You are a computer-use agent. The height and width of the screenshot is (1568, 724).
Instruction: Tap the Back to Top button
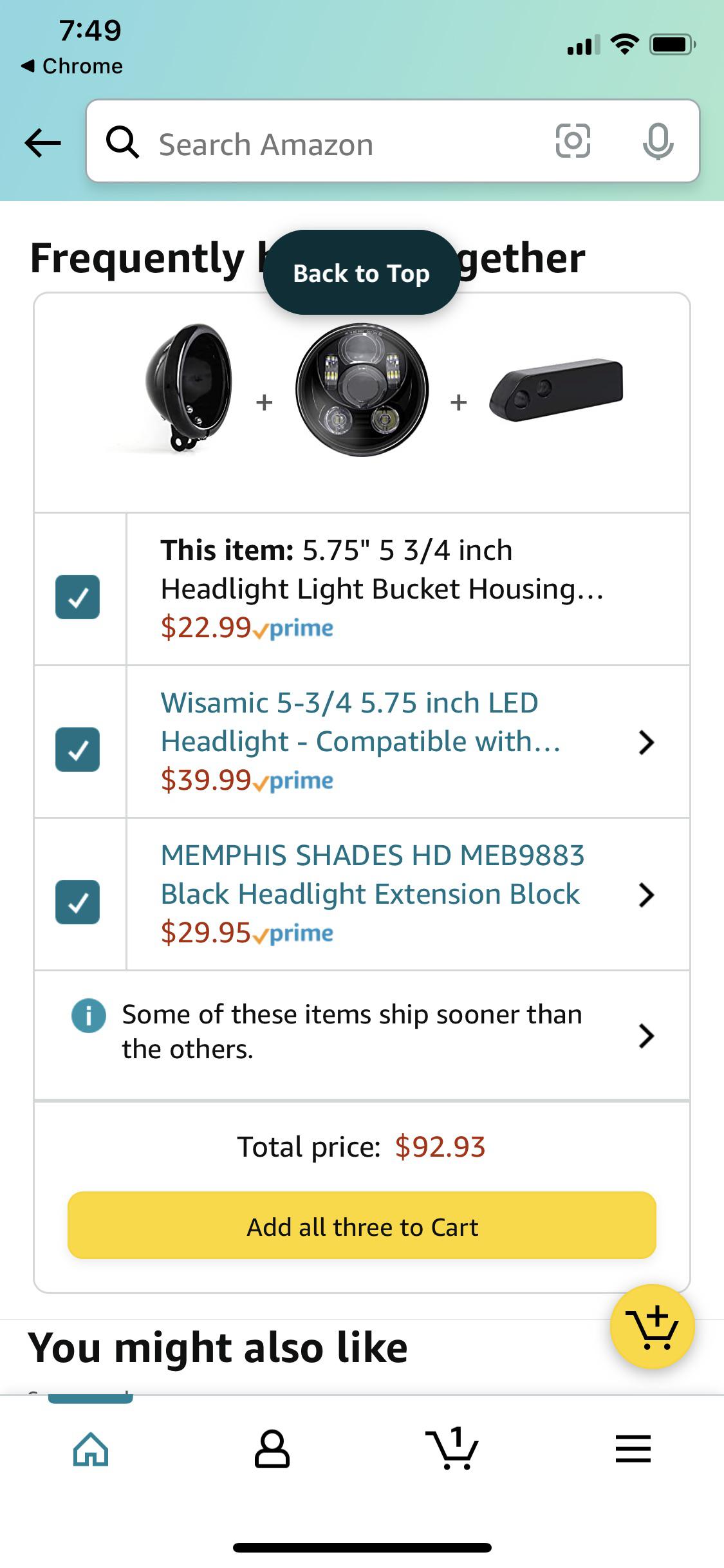point(362,273)
